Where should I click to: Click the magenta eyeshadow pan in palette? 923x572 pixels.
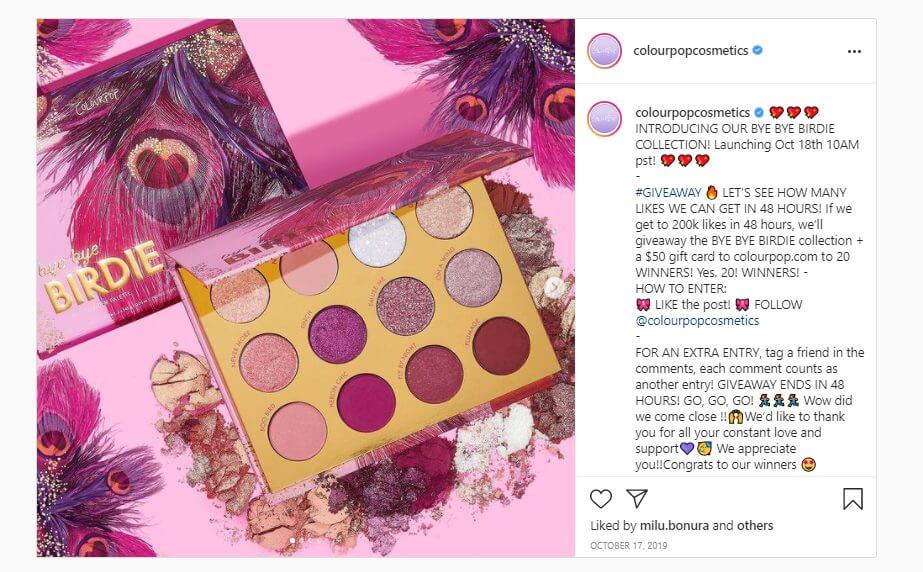point(366,403)
